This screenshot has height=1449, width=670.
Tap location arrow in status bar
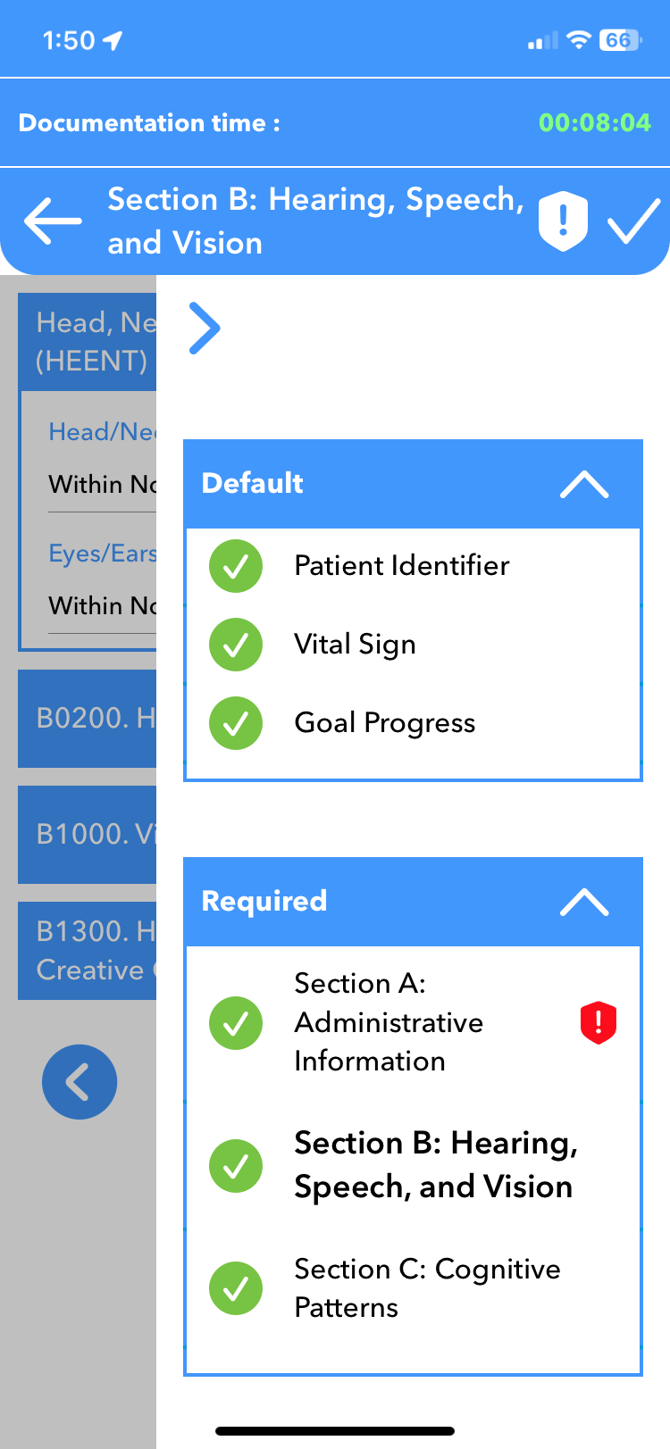(113, 40)
